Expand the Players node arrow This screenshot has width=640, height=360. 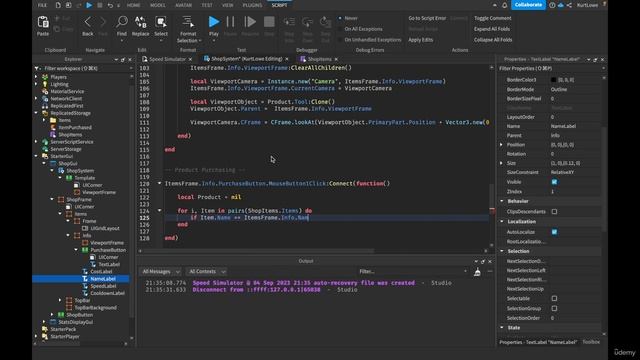(x=36, y=77)
